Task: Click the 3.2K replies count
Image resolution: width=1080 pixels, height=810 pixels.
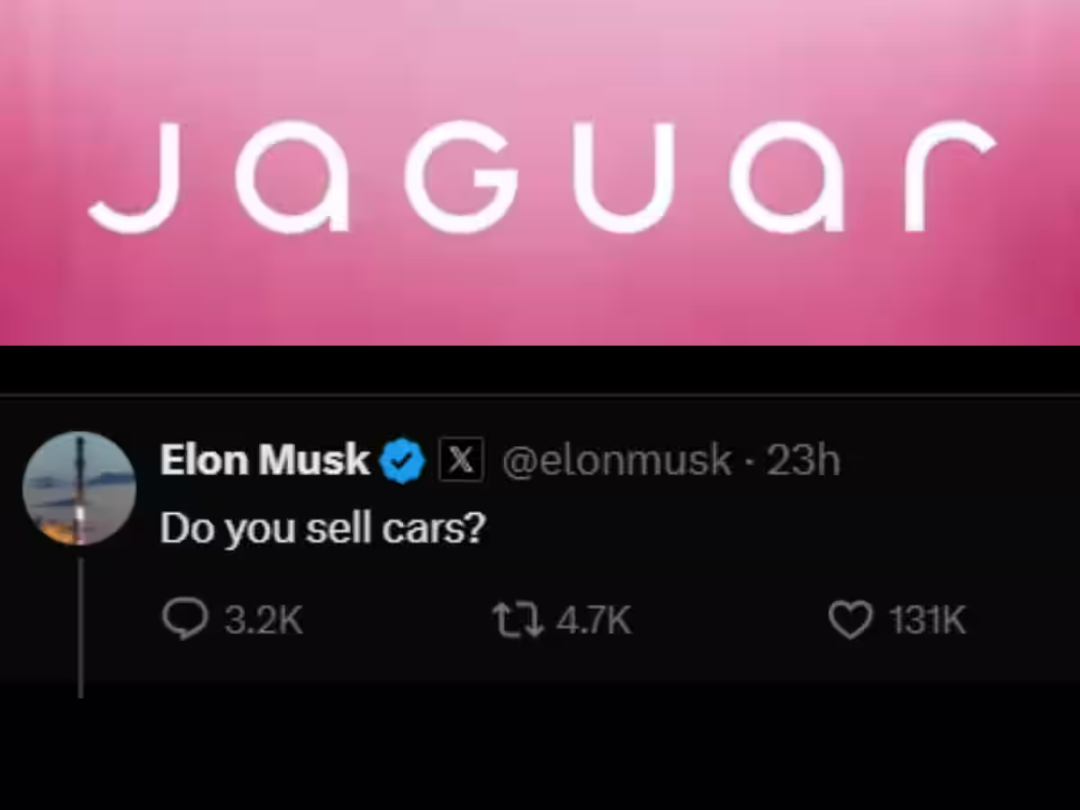Action: click(264, 620)
